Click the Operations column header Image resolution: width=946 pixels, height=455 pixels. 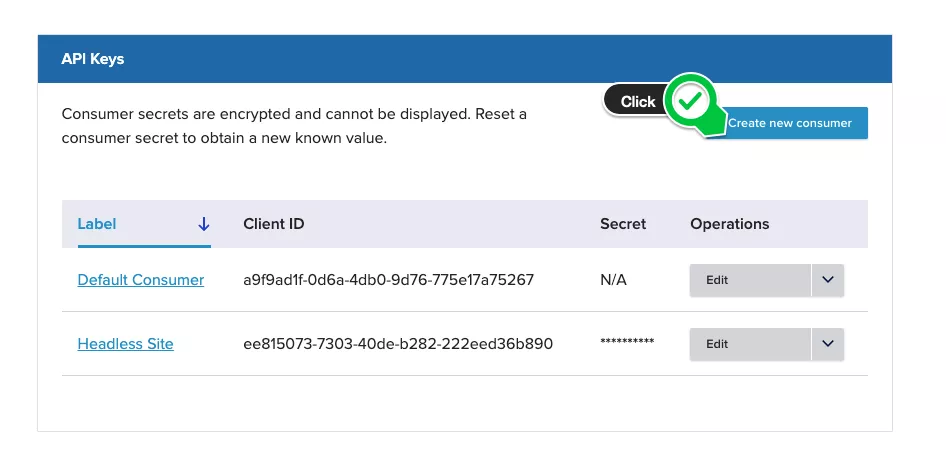(730, 224)
